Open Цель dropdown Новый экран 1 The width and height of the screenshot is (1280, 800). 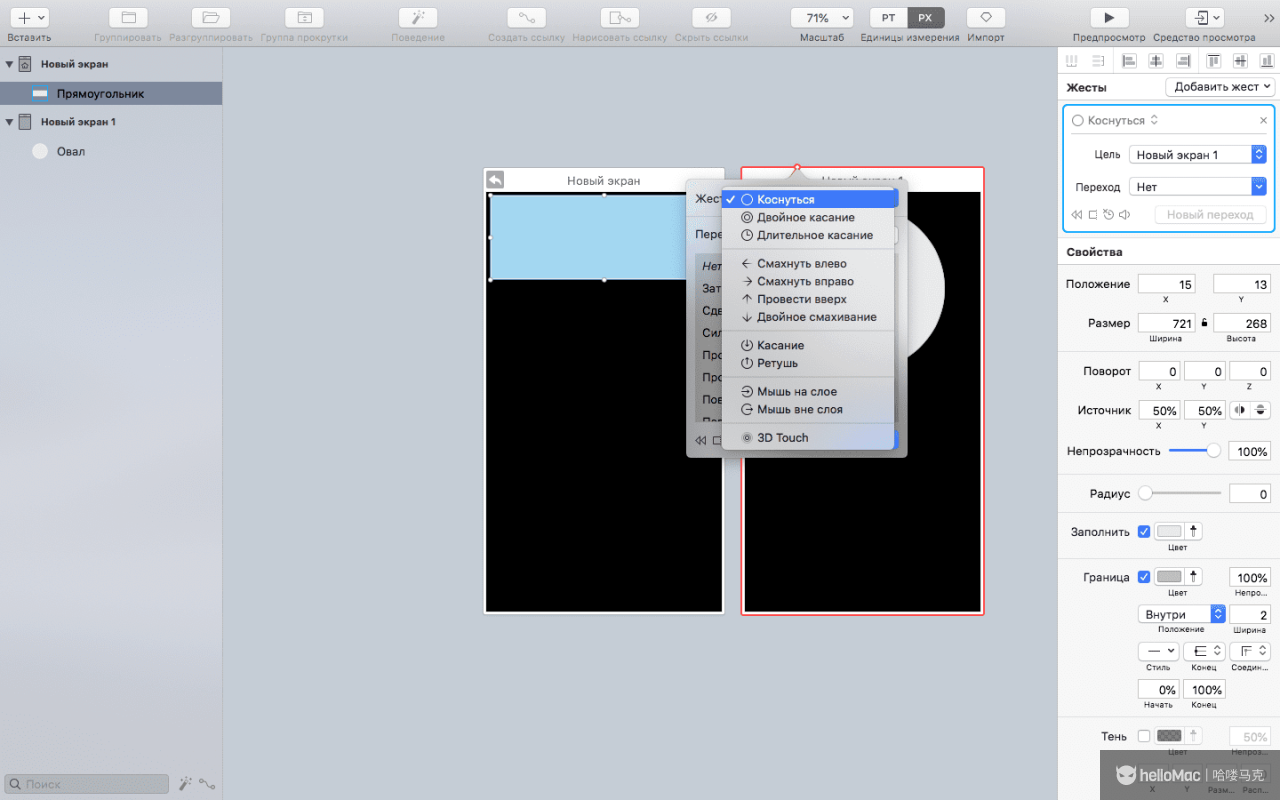[x=1198, y=155]
